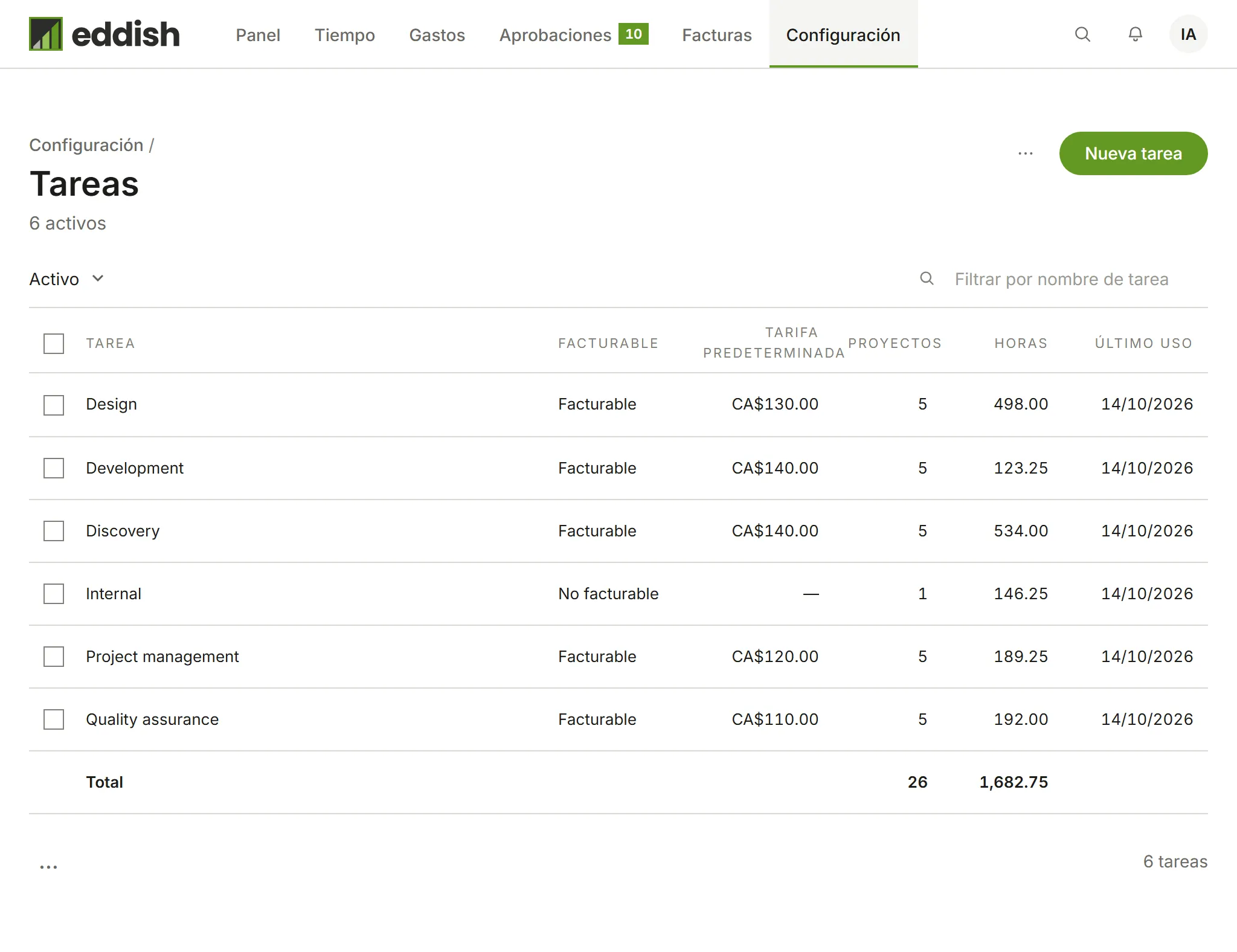The image size is (1237, 952).
Task: Click the Nueva tarea button
Action: pyautogui.click(x=1133, y=153)
